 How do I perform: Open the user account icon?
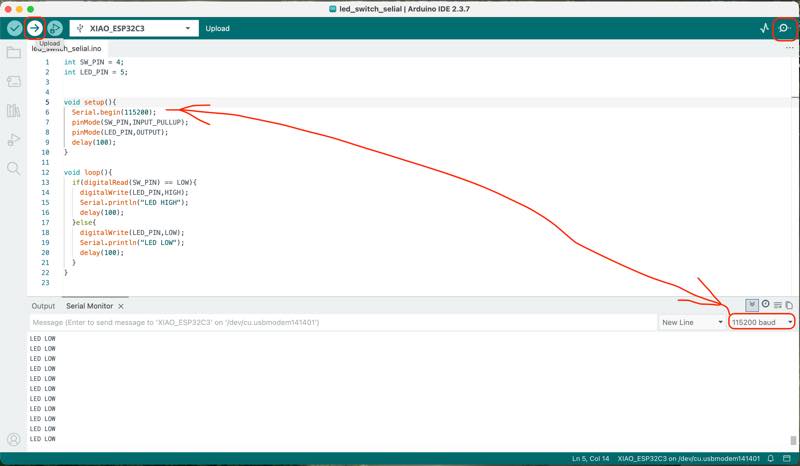[14, 439]
